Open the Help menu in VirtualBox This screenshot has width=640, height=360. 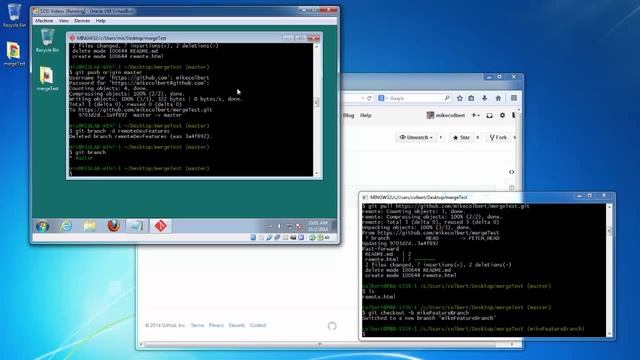pyautogui.click(x=100, y=20)
